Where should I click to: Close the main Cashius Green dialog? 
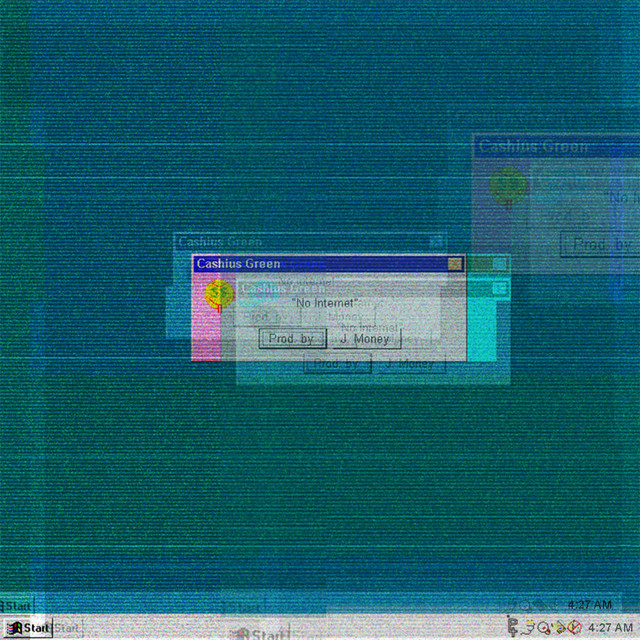[455, 264]
